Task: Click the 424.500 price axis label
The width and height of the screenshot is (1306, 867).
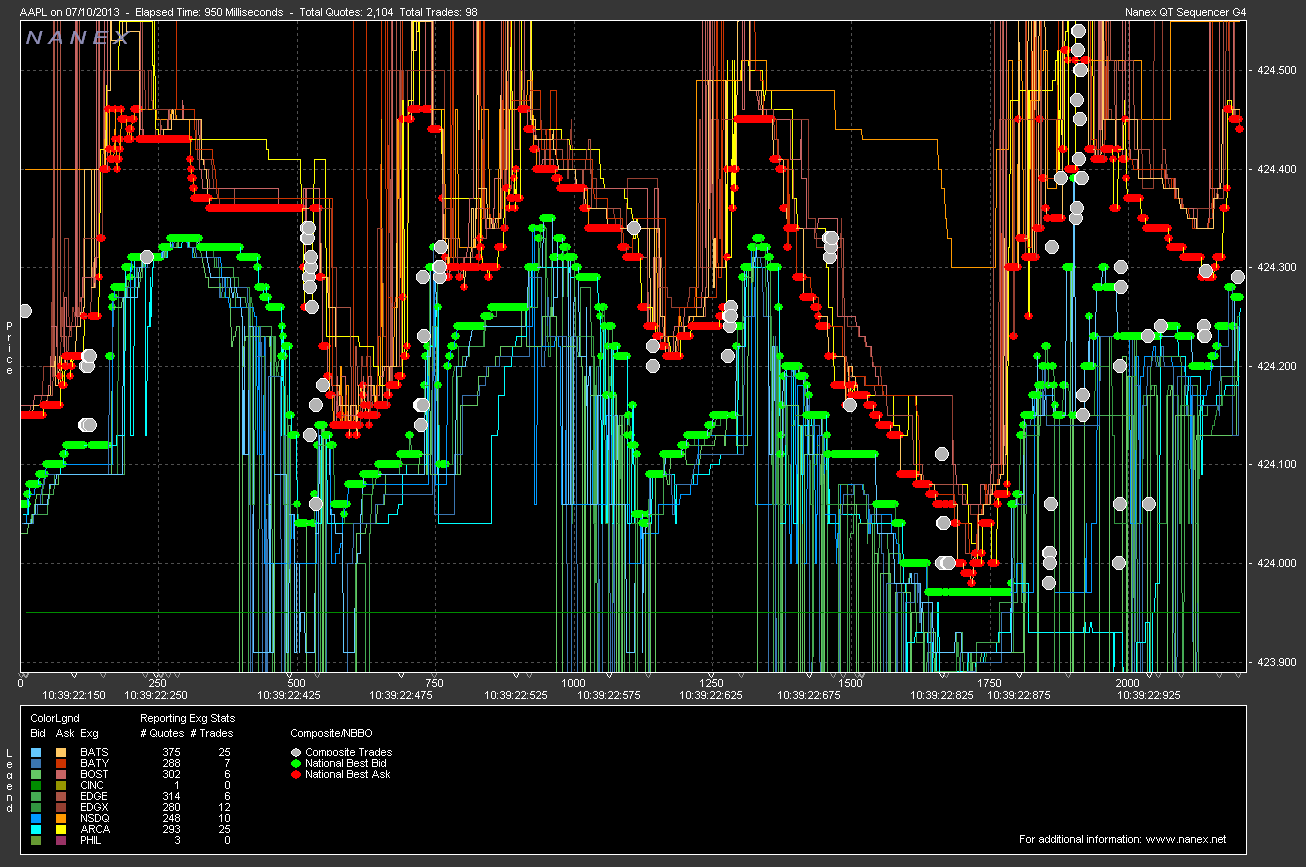Action: coord(1278,70)
